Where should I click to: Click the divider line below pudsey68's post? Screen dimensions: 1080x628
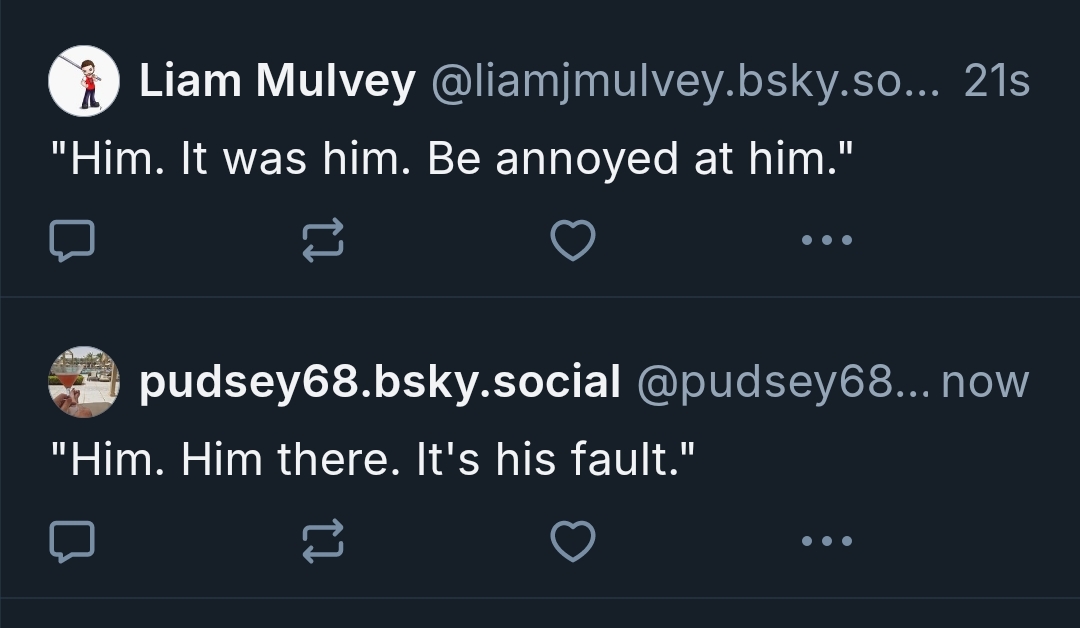[540, 598]
